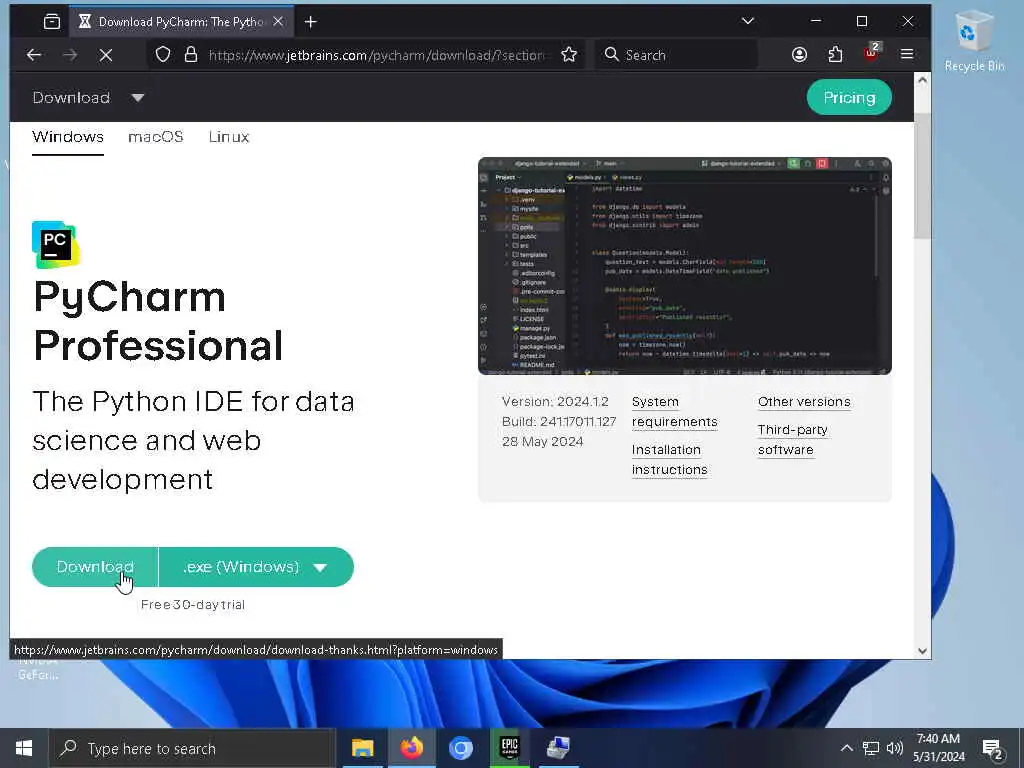
Task: Open Firefox account icon
Action: tap(799, 55)
